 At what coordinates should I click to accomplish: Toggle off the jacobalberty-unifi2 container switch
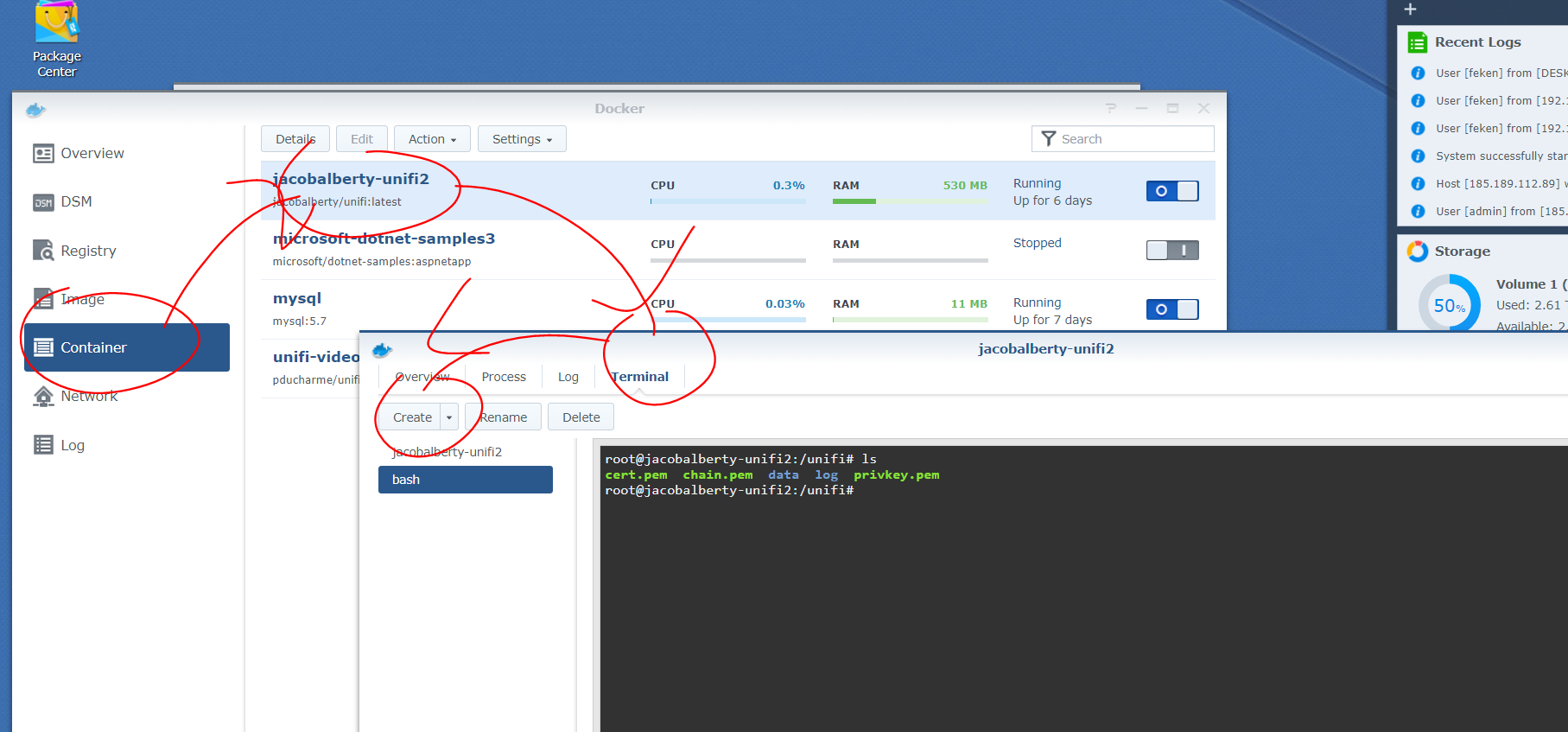(1172, 191)
